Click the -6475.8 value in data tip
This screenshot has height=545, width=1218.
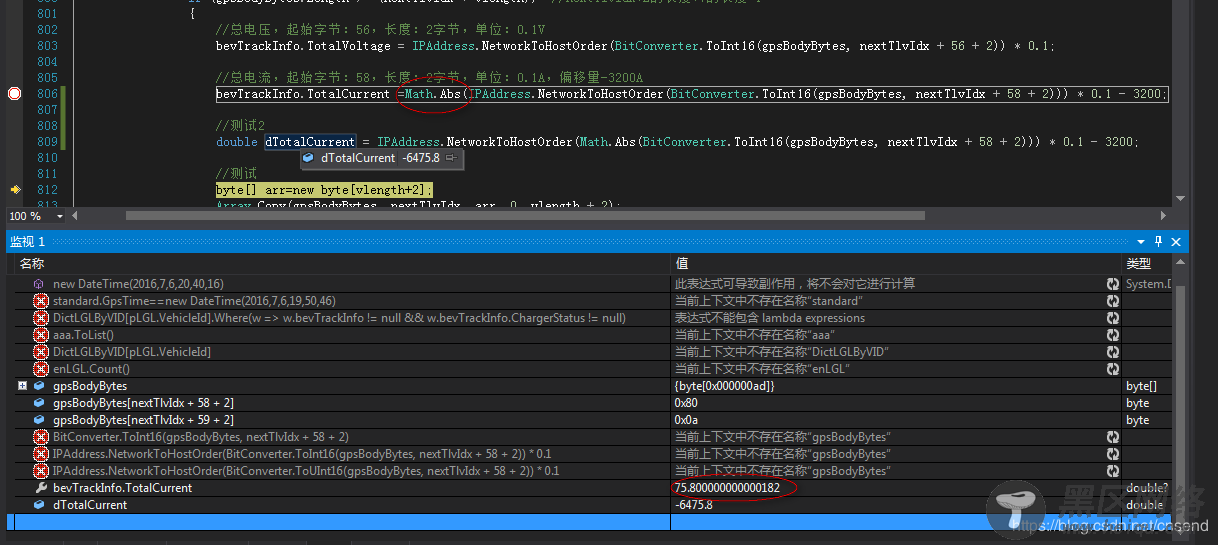[420, 158]
